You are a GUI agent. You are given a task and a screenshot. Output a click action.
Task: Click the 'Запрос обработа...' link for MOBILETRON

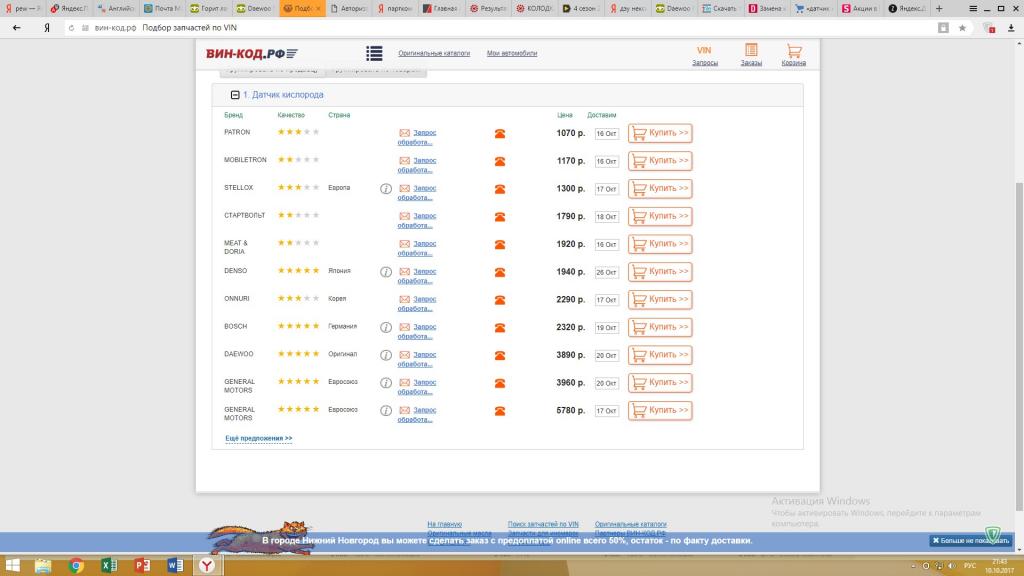(424, 160)
